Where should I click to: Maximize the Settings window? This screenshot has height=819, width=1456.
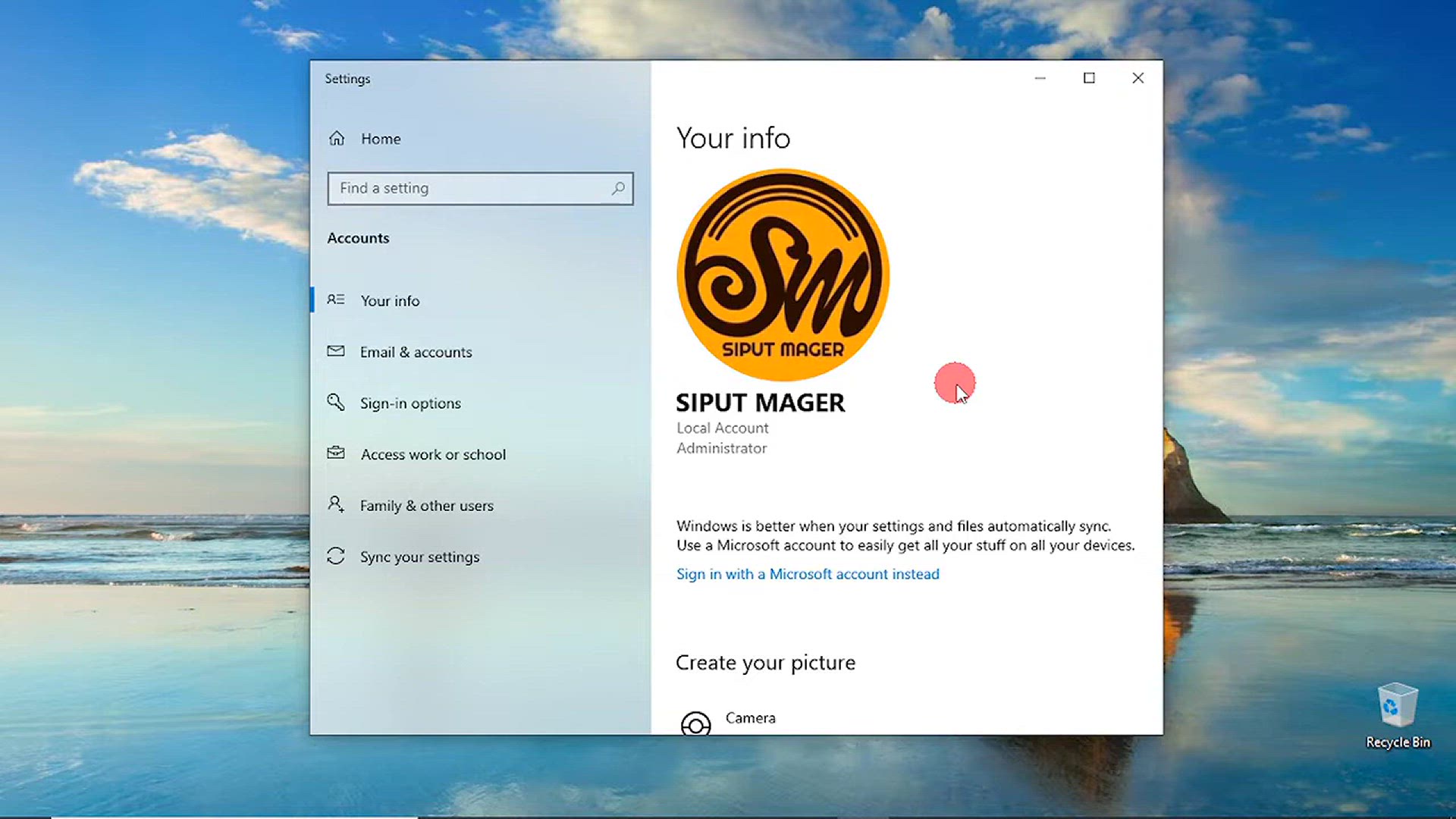click(x=1089, y=78)
